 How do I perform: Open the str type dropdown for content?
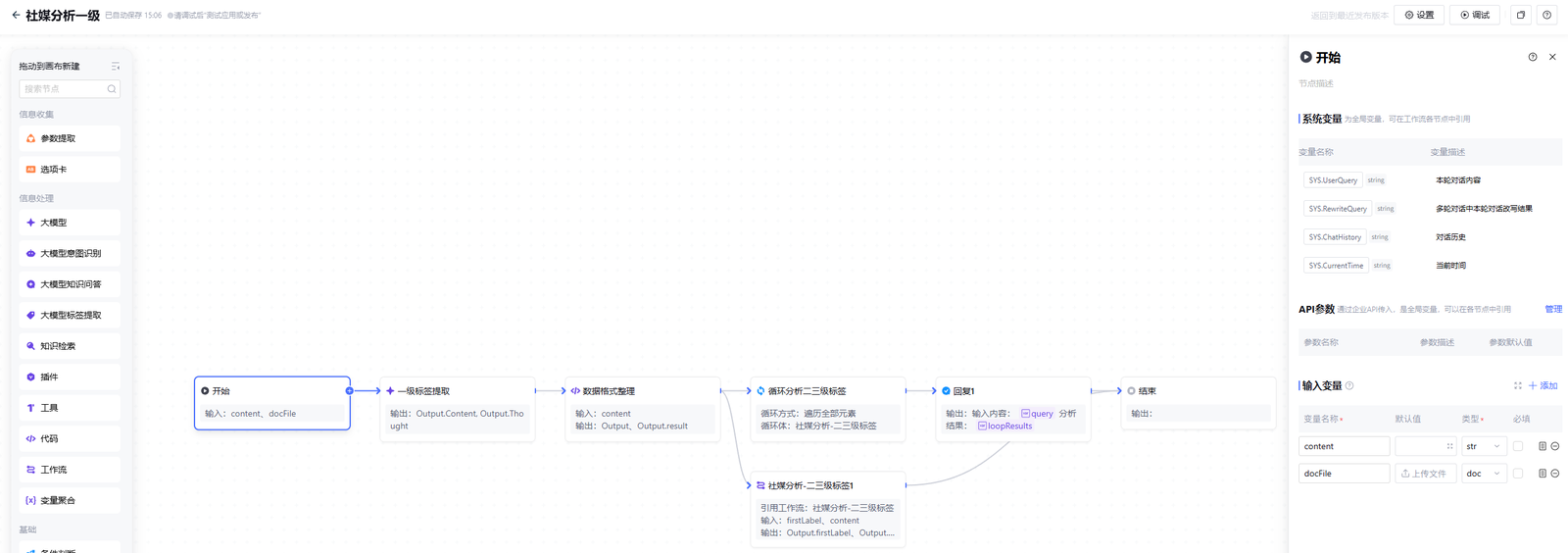1483,446
